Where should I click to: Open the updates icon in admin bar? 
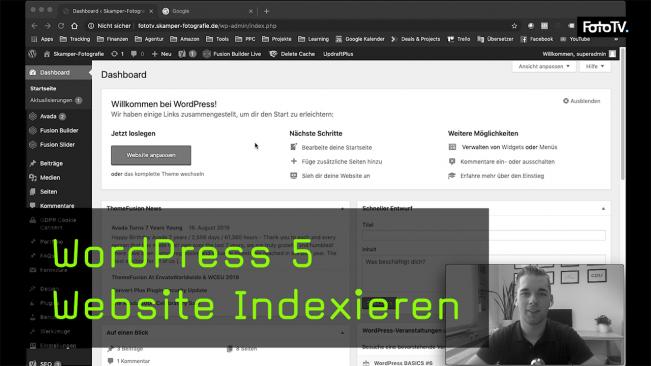click(117, 54)
